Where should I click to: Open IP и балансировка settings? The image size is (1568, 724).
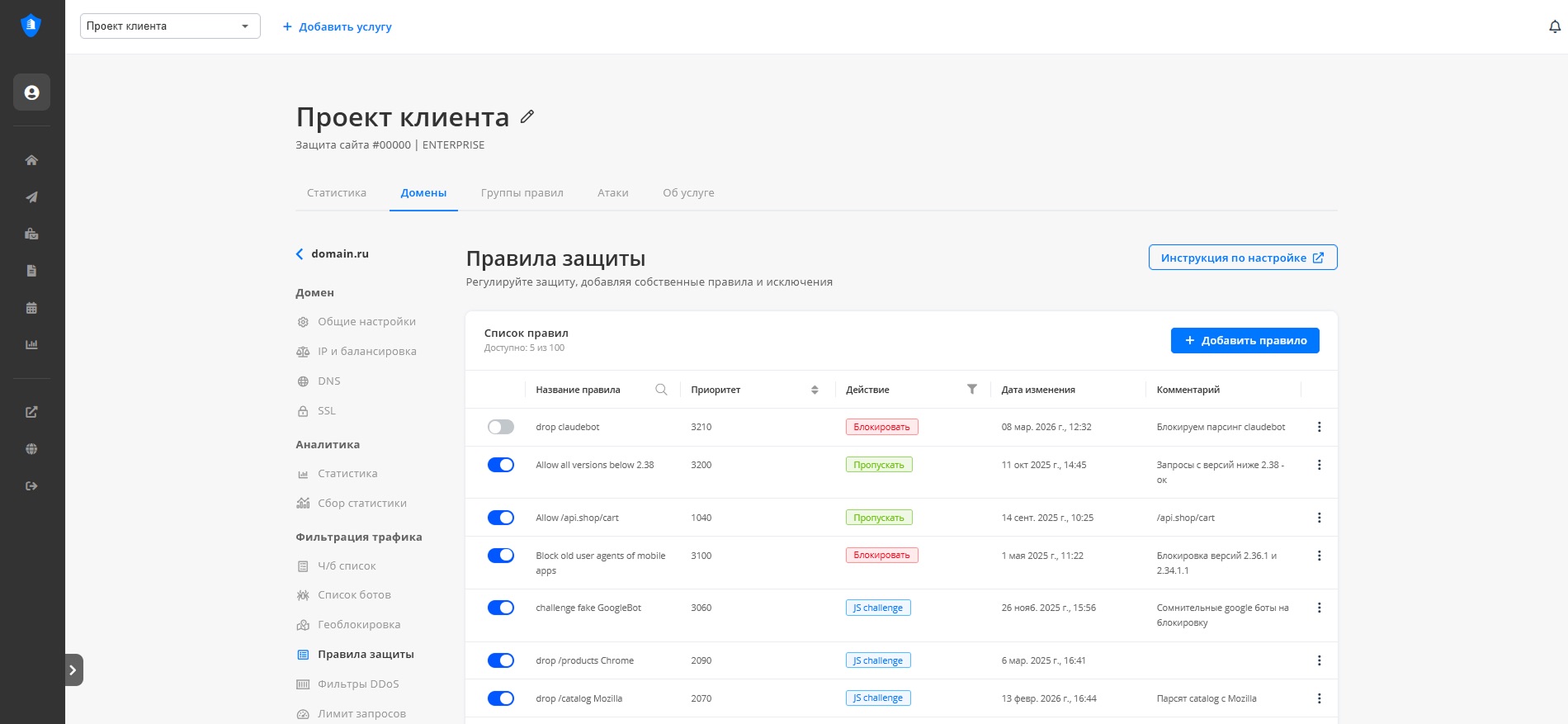(357, 352)
